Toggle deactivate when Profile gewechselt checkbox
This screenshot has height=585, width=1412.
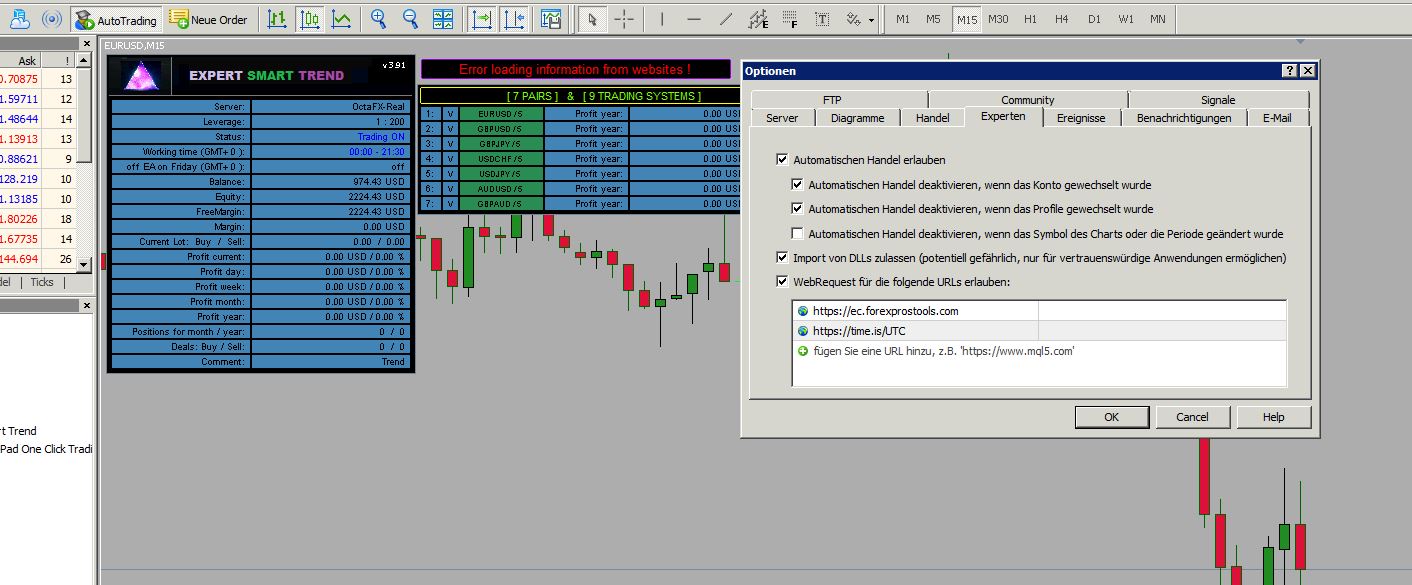tap(797, 209)
